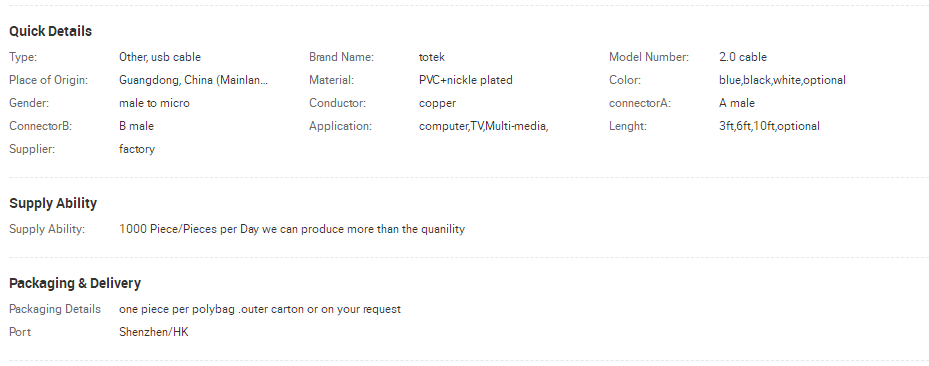
Task: Click the Packaging & Delivery heading
Action: coord(75,283)
